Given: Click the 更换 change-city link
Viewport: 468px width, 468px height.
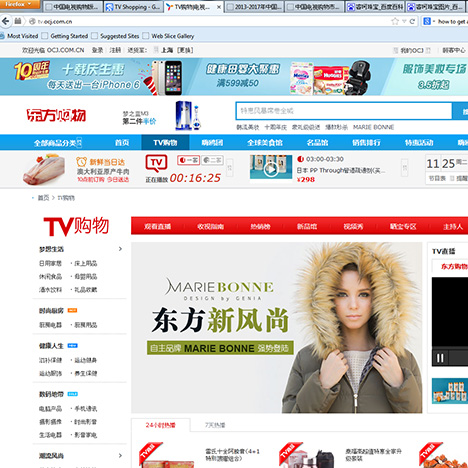Looking at the screenshot, I should click(185, 50).
